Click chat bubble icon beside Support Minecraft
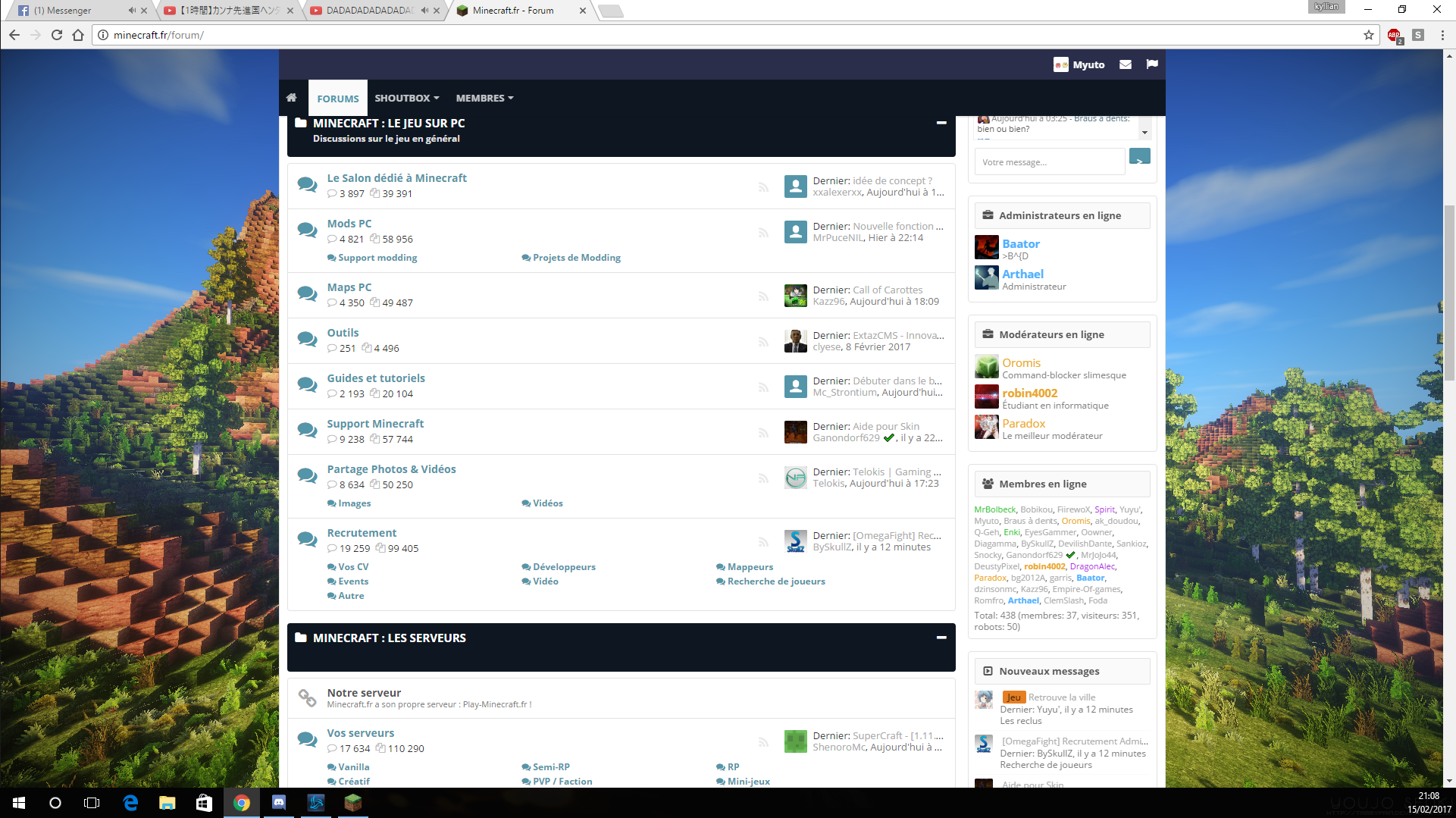 pos(307,430)
